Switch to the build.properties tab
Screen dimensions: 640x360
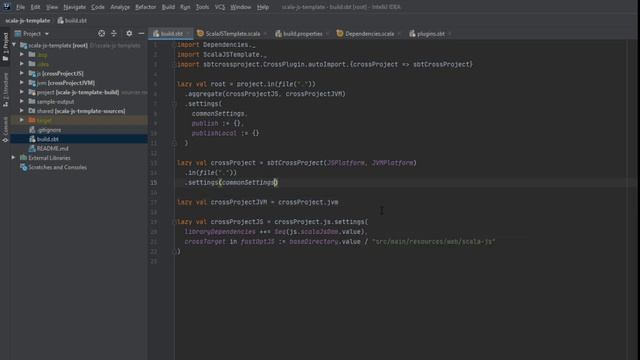click(x=302, y=34)
